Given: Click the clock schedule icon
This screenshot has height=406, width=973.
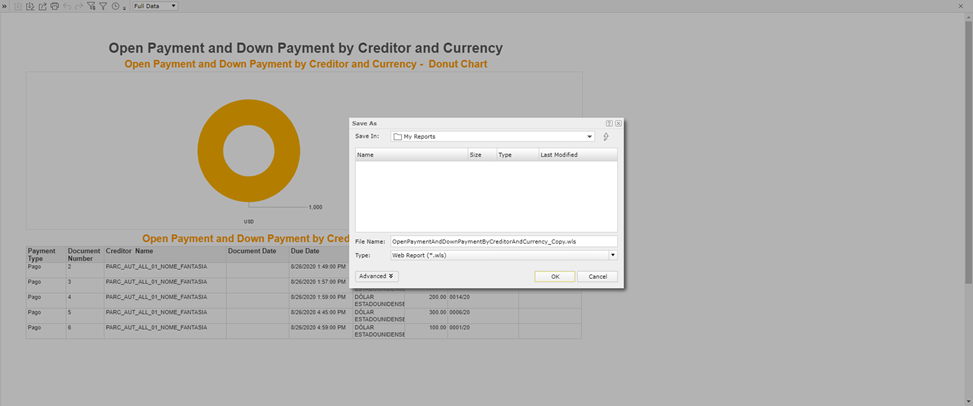Looking at the screenshot, I should [115, 6].
